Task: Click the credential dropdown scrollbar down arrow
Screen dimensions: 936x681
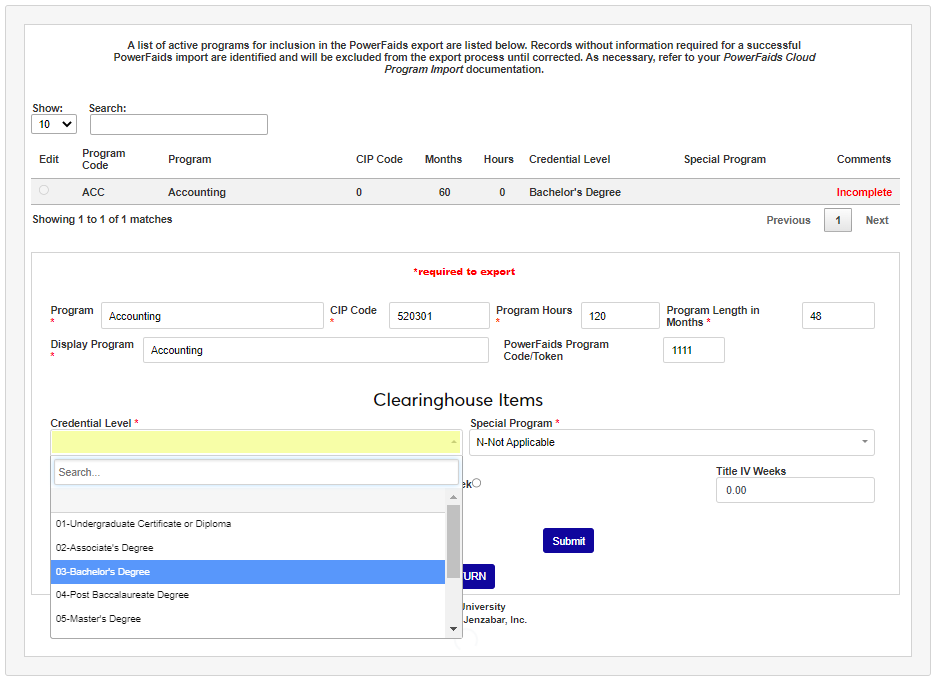Action: click(454, 629)
